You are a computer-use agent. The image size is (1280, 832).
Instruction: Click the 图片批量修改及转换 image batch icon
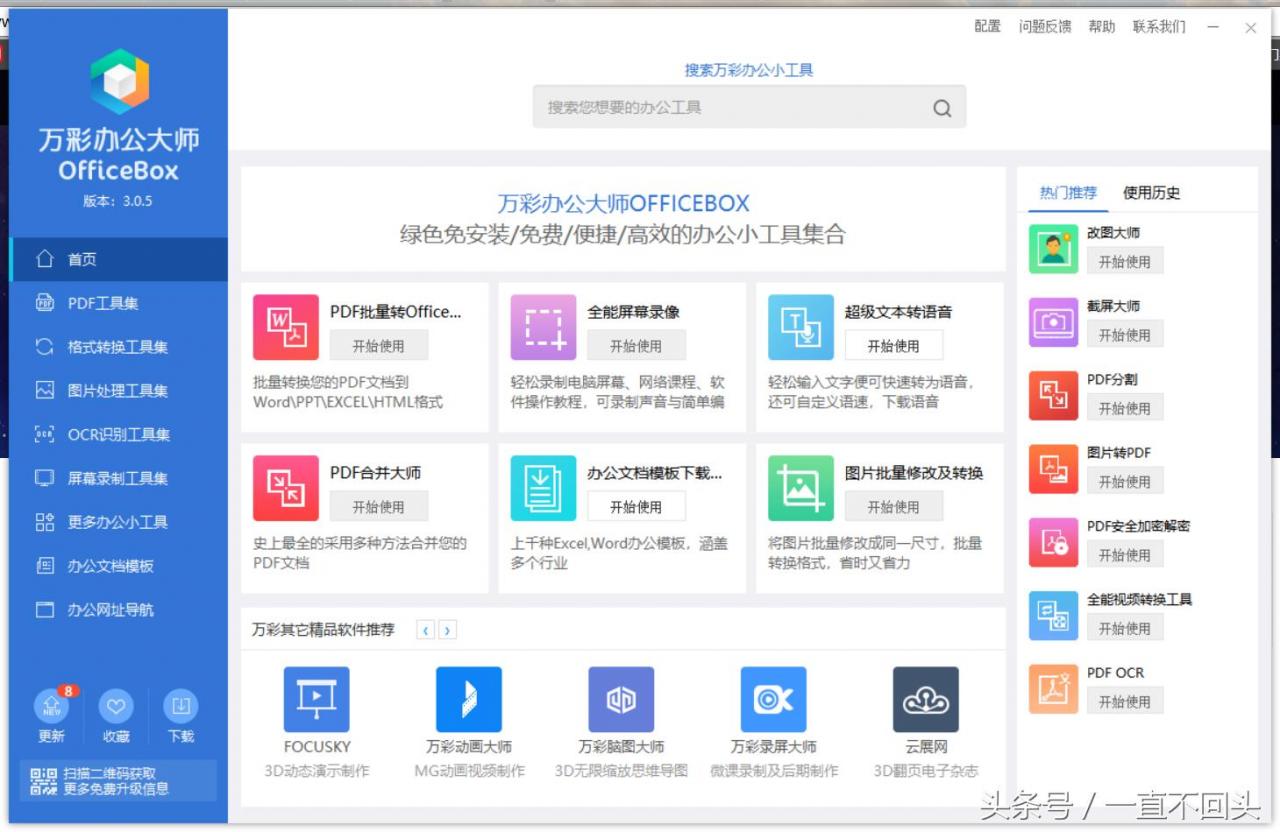click(798, 488)
